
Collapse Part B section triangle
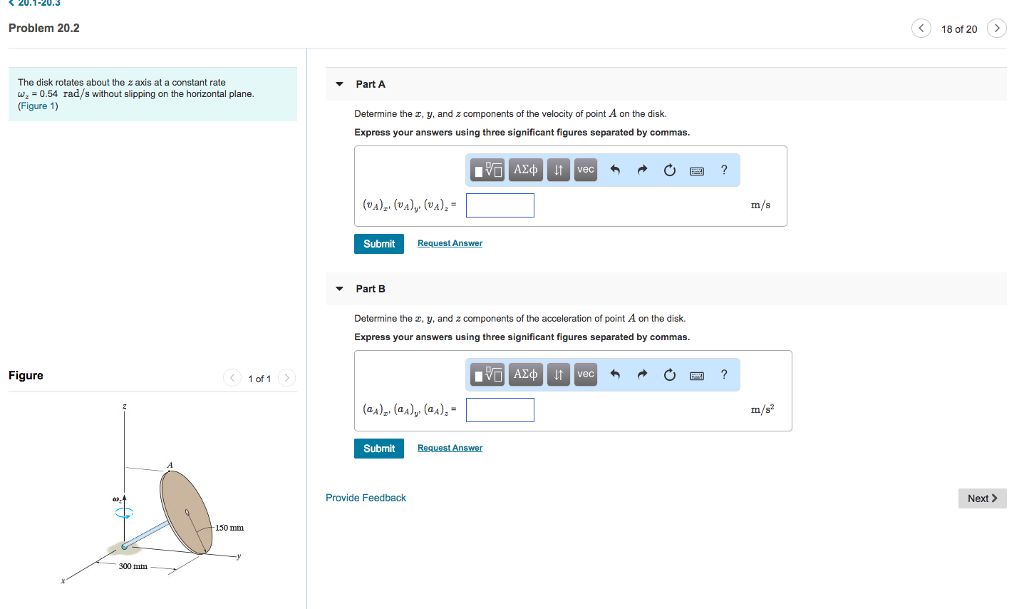(x=339, y=289)
